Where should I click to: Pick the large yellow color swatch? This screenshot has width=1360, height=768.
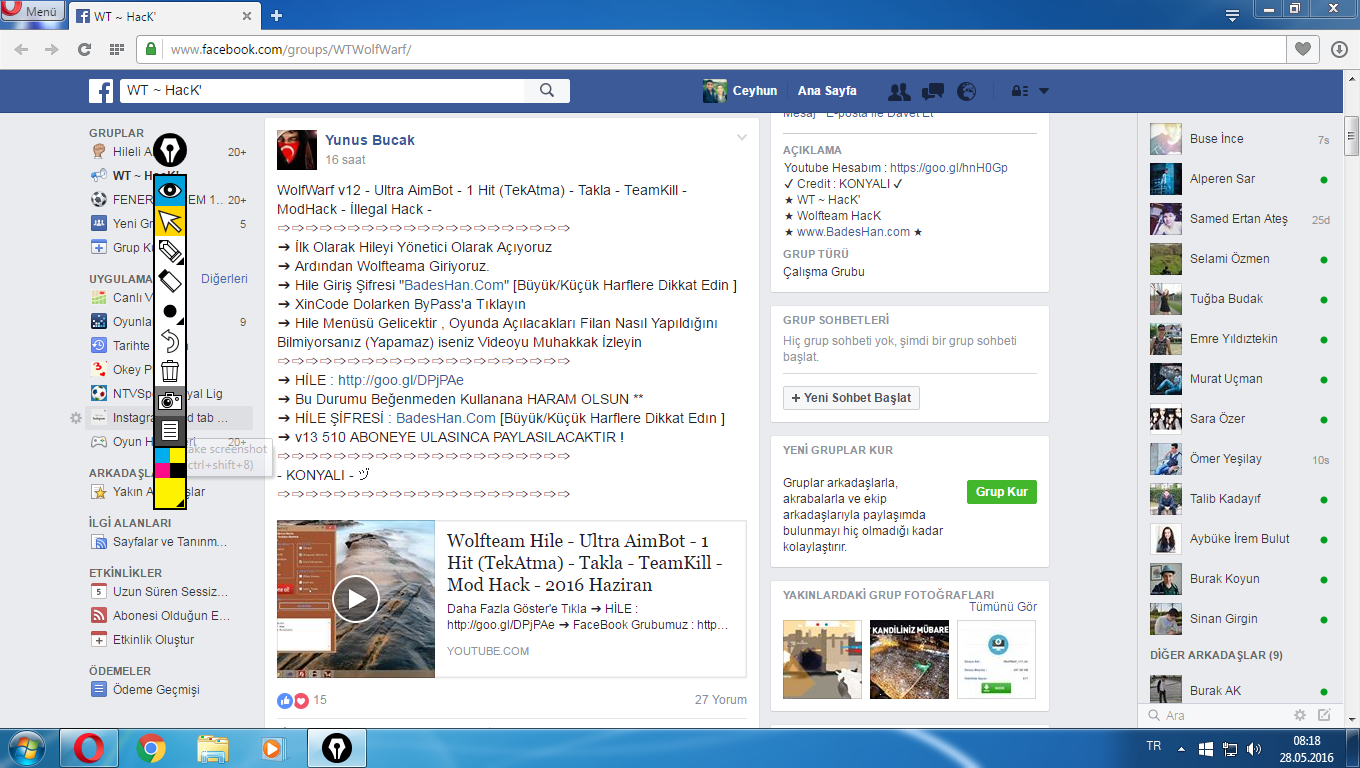pyautogui.click(x=170, y=492)
